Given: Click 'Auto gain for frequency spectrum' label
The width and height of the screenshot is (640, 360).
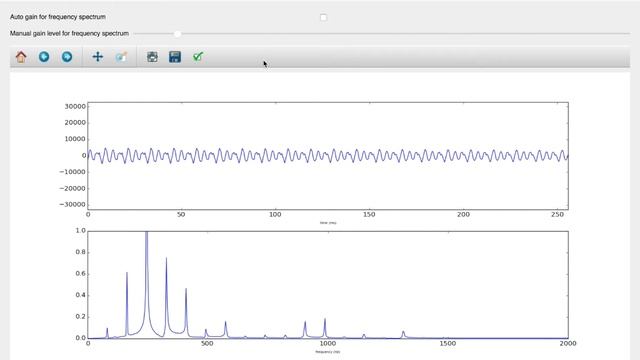Looking at the screenshot, I should click(58, 17).
